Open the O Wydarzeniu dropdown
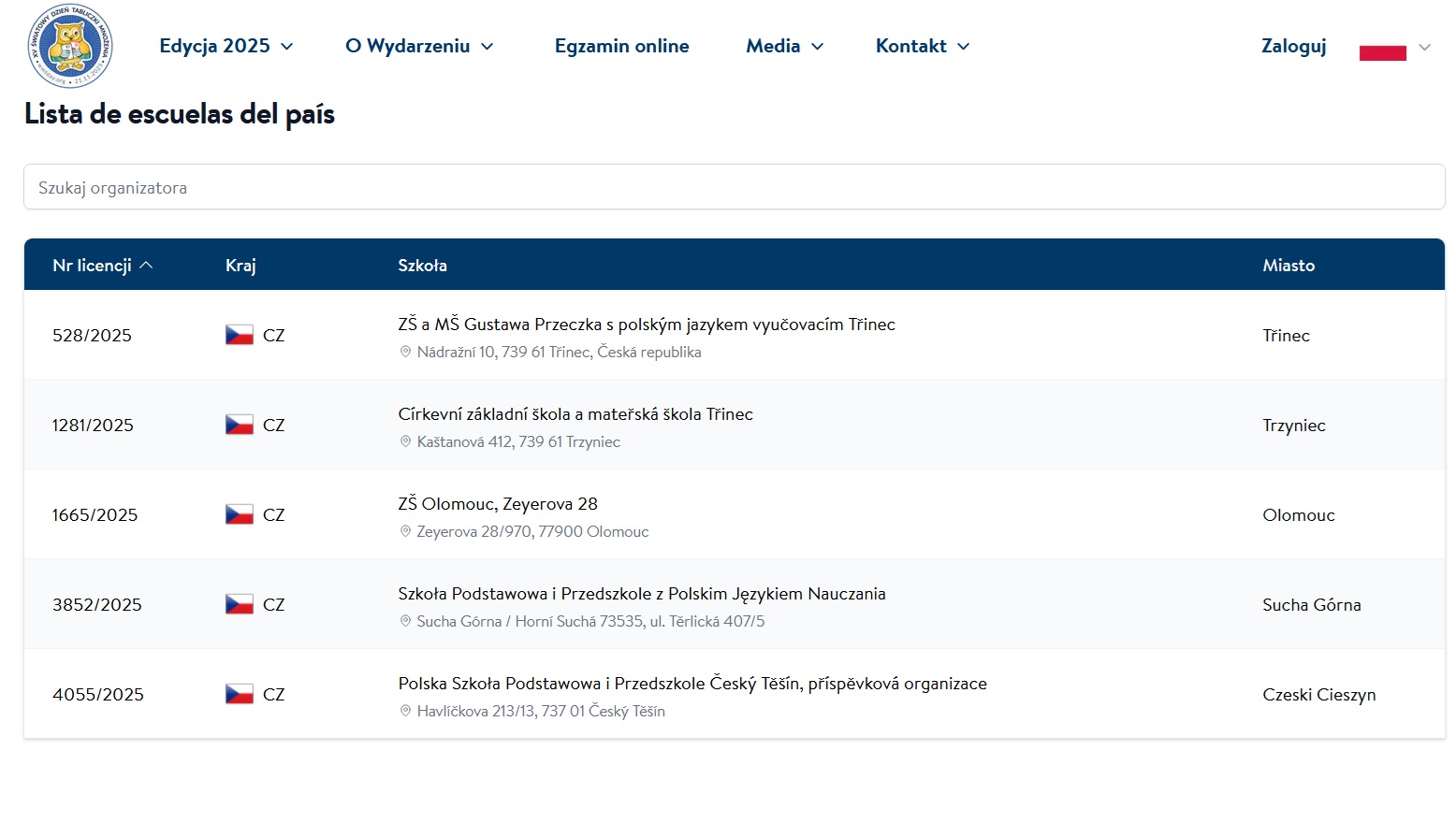 (x=418, y=46)
